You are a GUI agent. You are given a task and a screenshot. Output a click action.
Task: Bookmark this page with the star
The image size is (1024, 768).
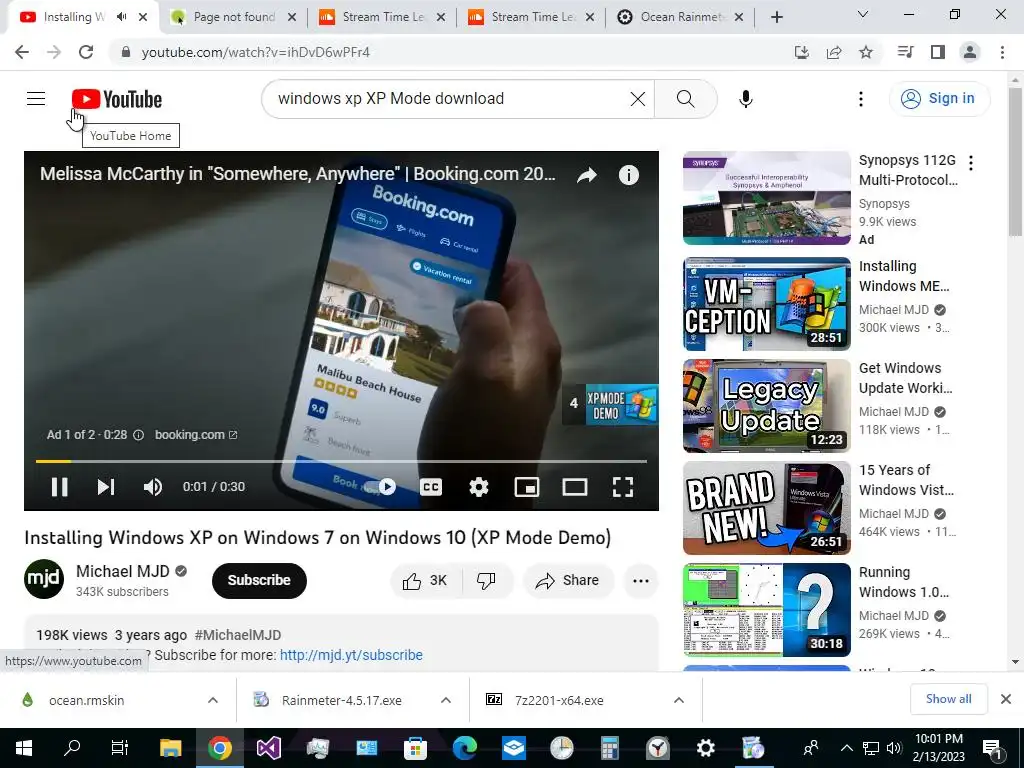point(866,52)
